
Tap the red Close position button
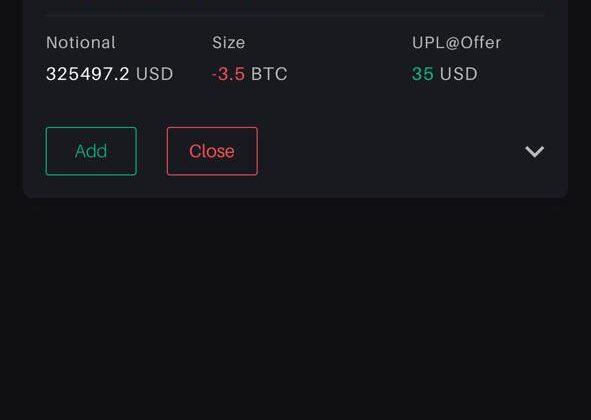[x=212, y=151]
